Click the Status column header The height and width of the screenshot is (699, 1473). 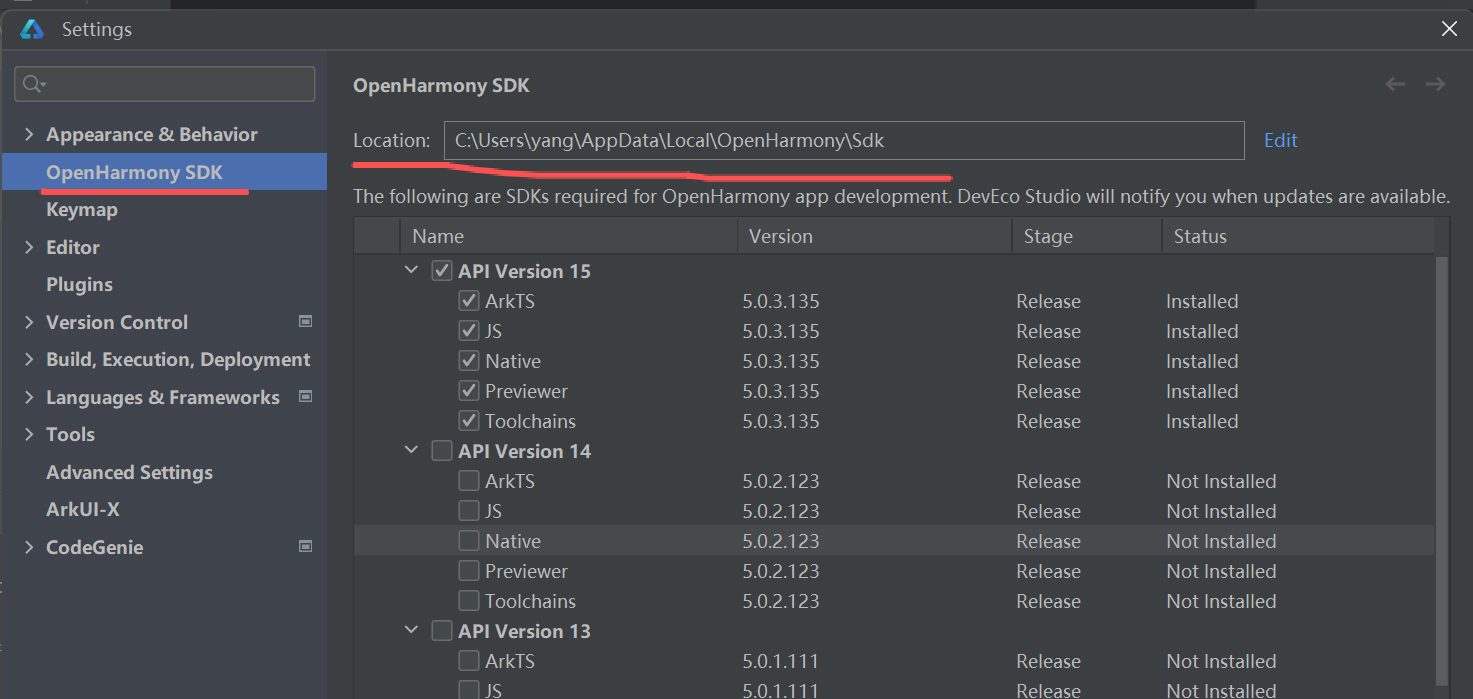(x=1297, y=237)
